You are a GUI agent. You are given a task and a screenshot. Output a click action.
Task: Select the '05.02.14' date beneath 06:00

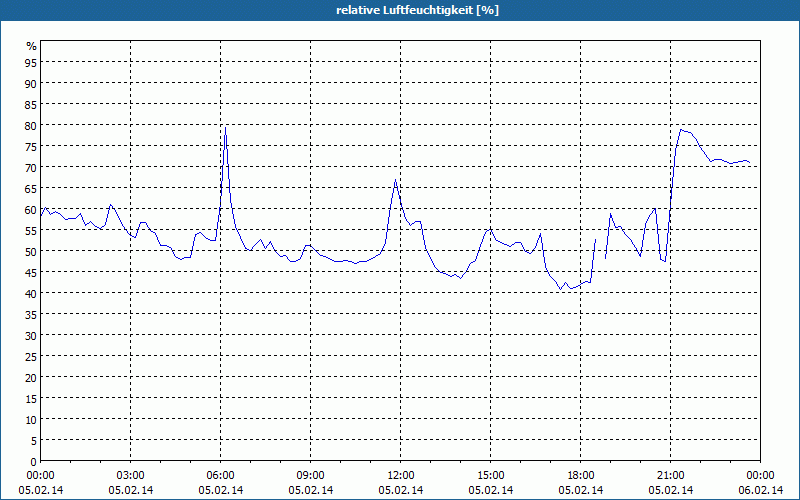220,490
